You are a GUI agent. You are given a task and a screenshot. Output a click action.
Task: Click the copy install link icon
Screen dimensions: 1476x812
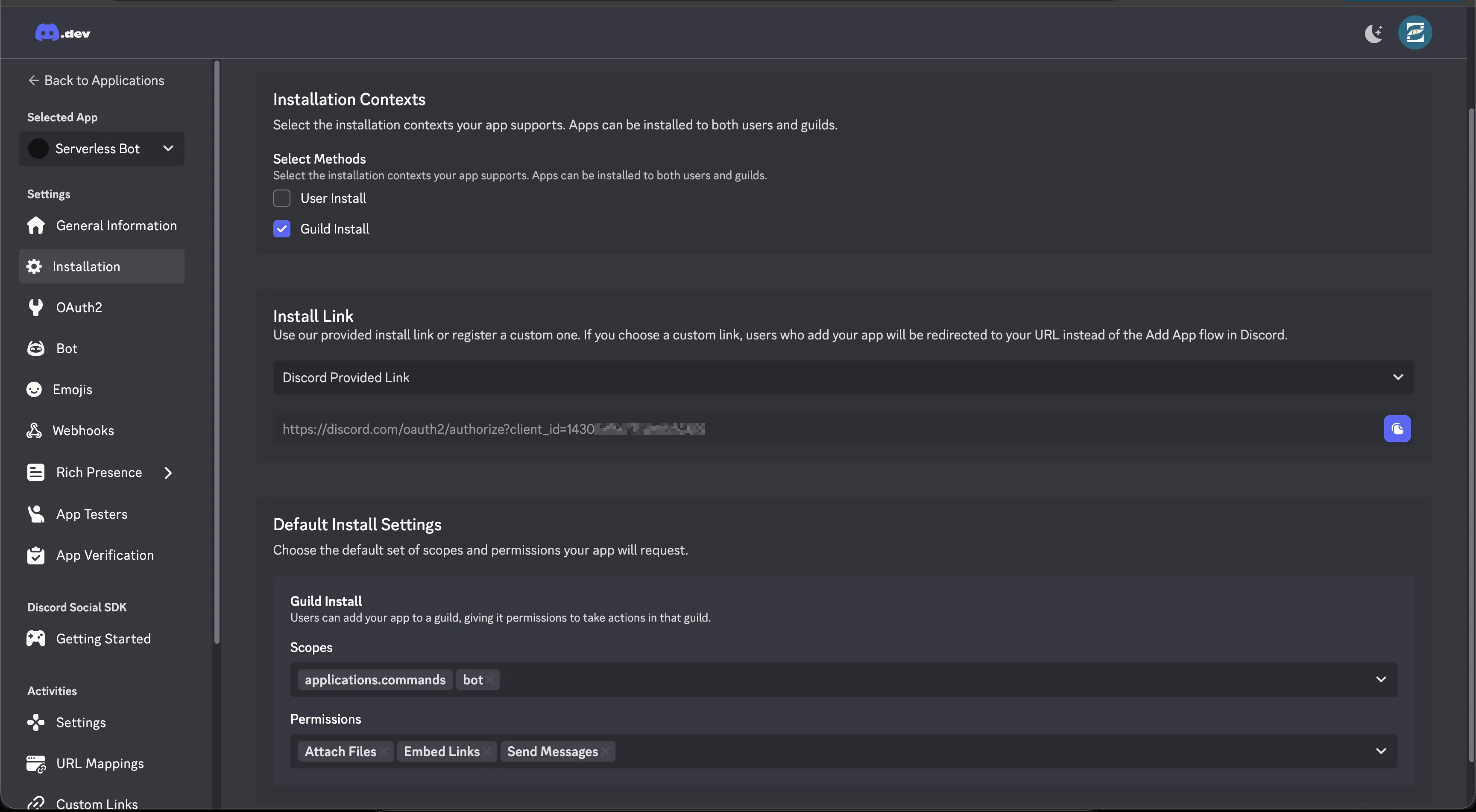[x=1397, y=429]
